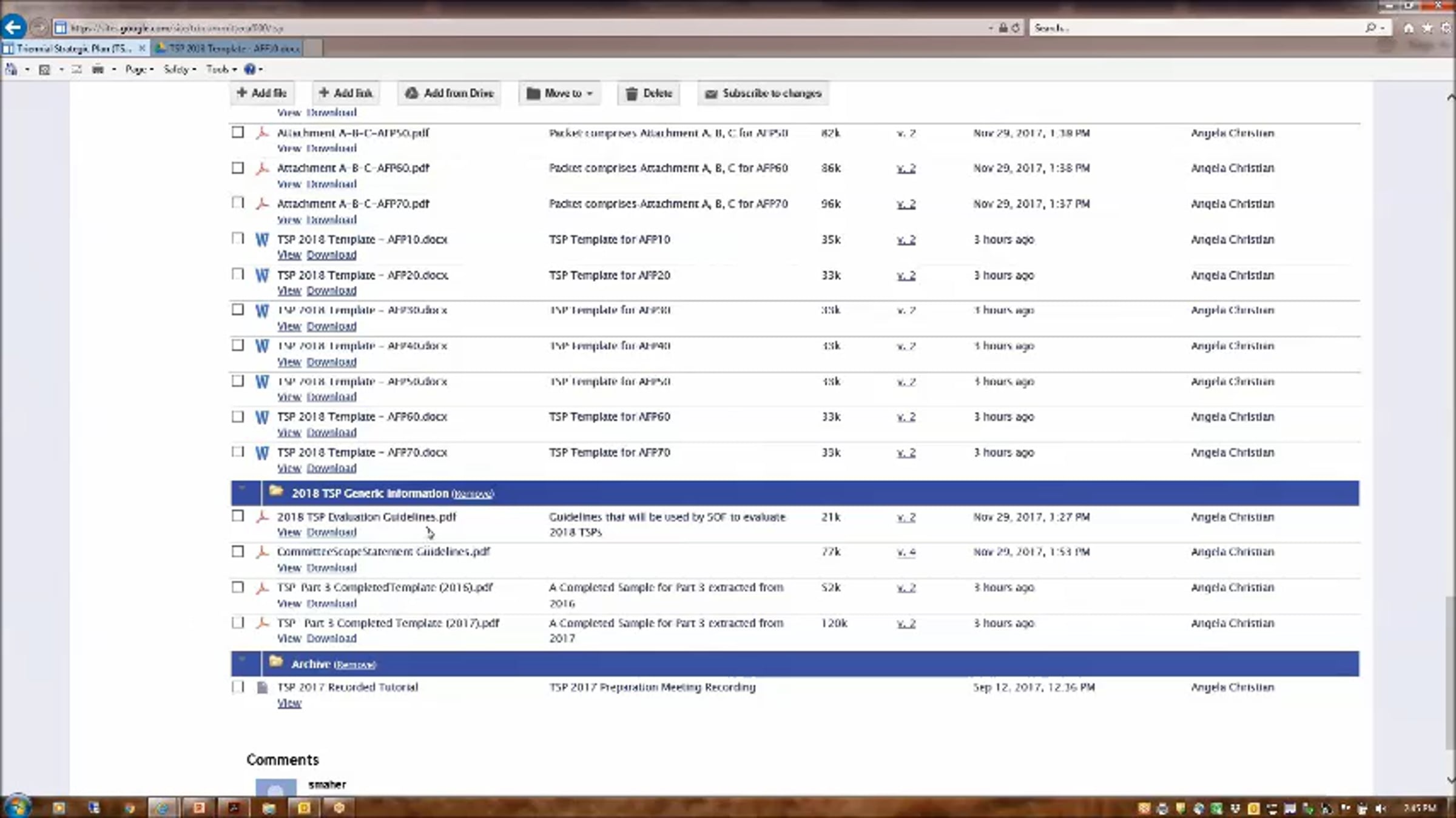Click the command bar Print icon

pyautogui.click(x=98, y=69)
